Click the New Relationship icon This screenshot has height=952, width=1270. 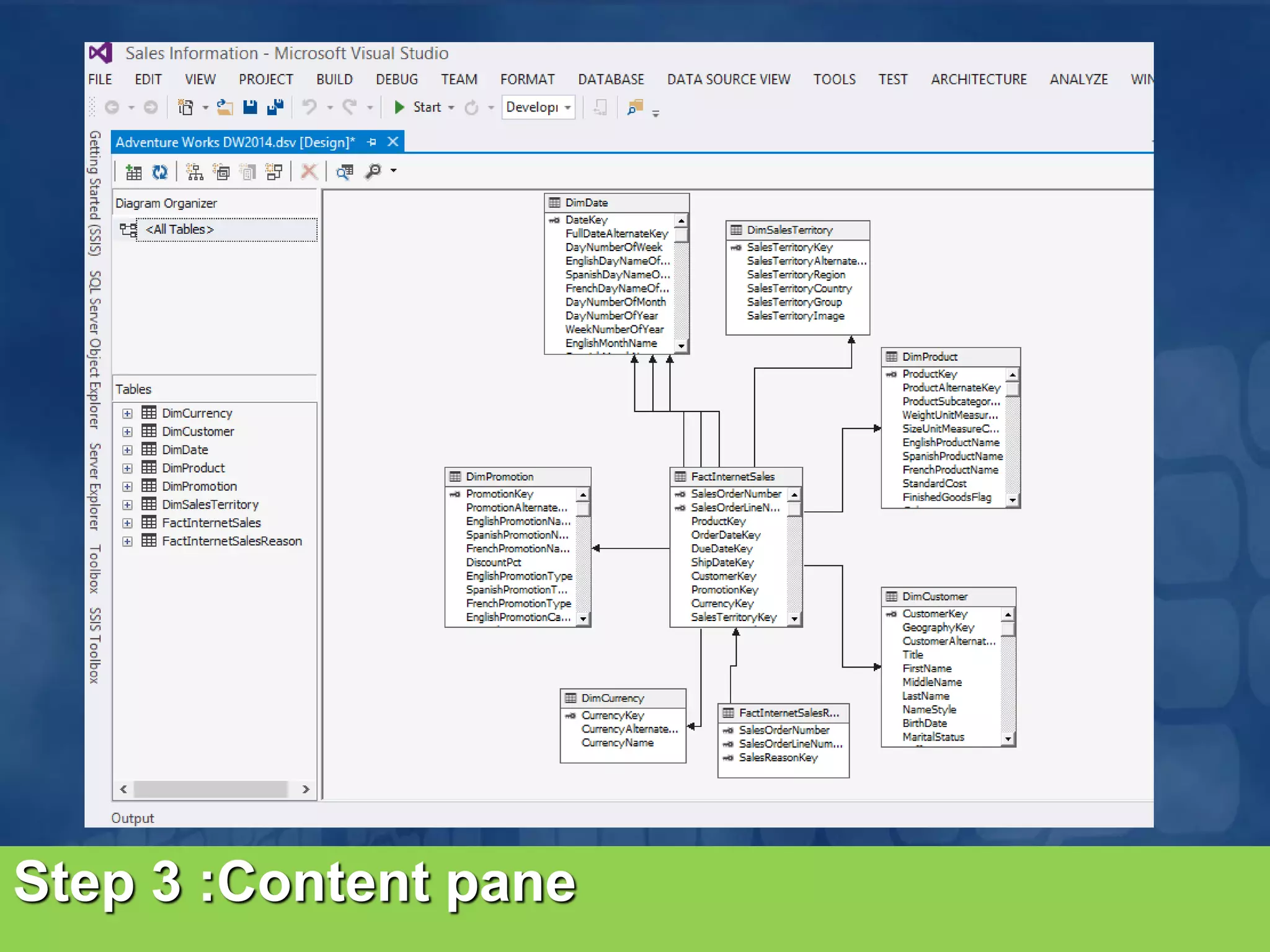point(274,172)
